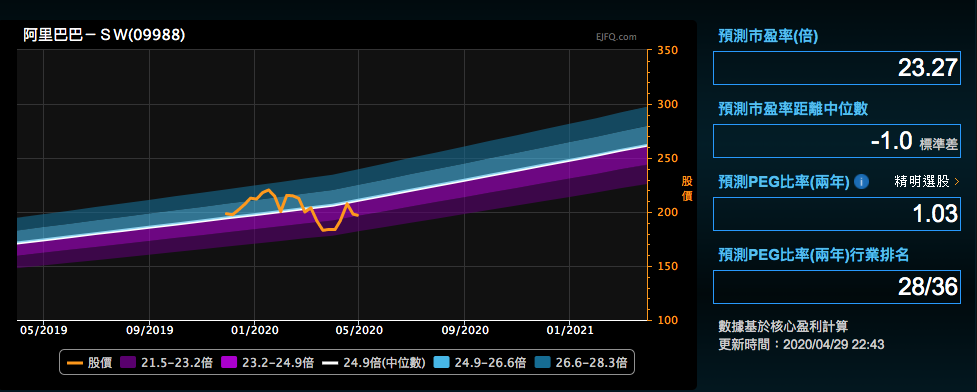Viewport: 977px width, 392px height.
Task: Click the PEG ratio info icon
Action: tap(862, 182)
